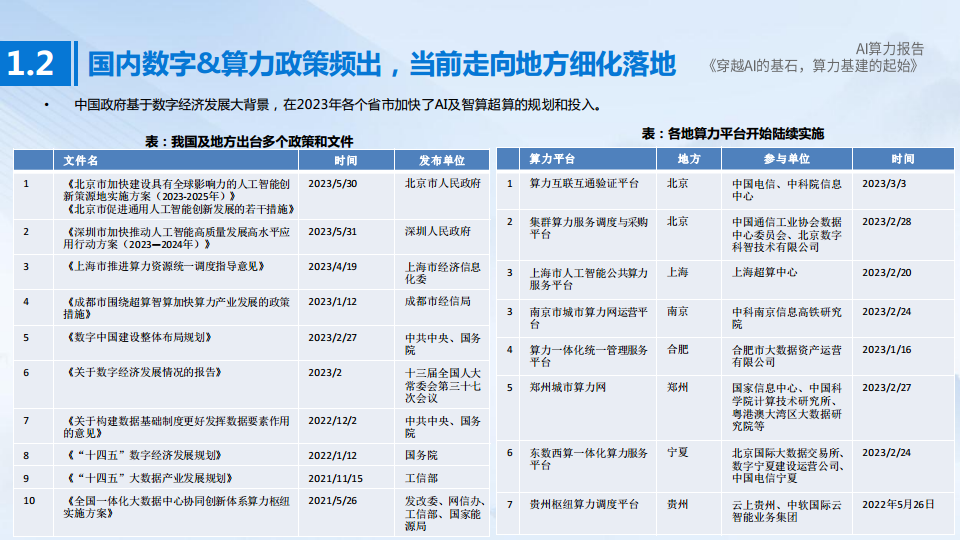Click the 北京国际大数据交易所 participants cell

tap(789, 465)
